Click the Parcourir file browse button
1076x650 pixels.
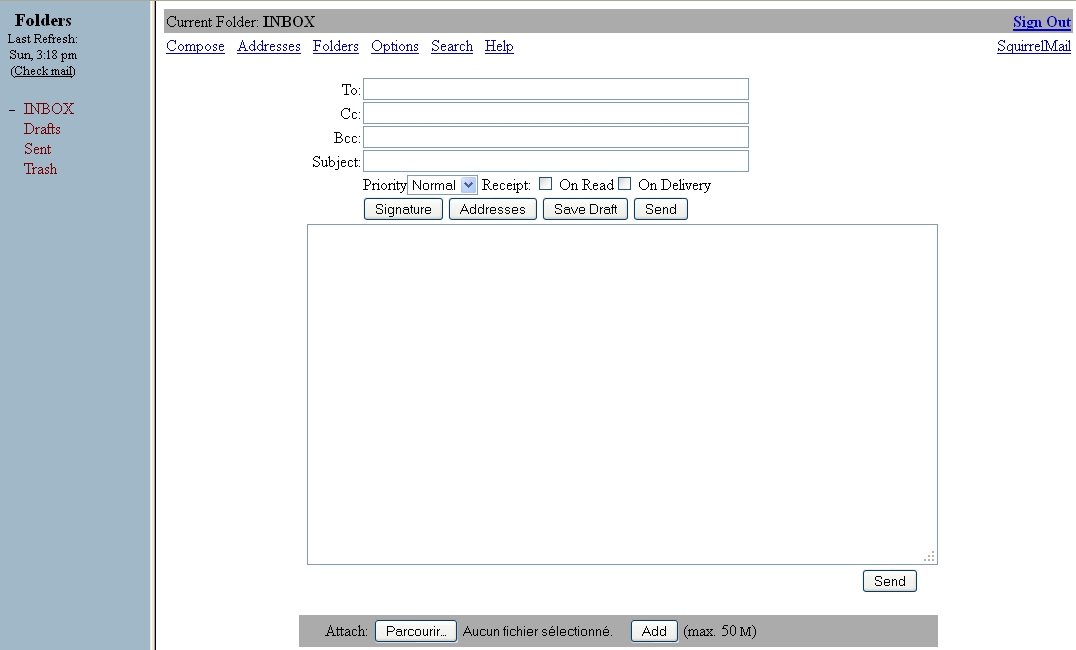[x=415, y=631]
